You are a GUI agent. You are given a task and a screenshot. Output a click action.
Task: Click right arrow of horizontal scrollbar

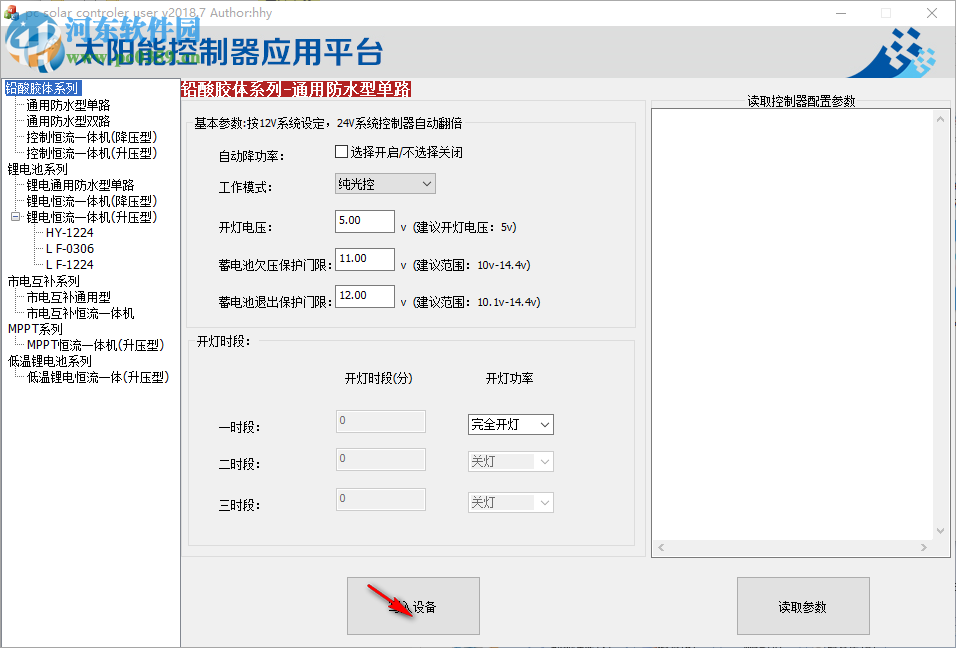pyautogui.click(x=924, y=547)
